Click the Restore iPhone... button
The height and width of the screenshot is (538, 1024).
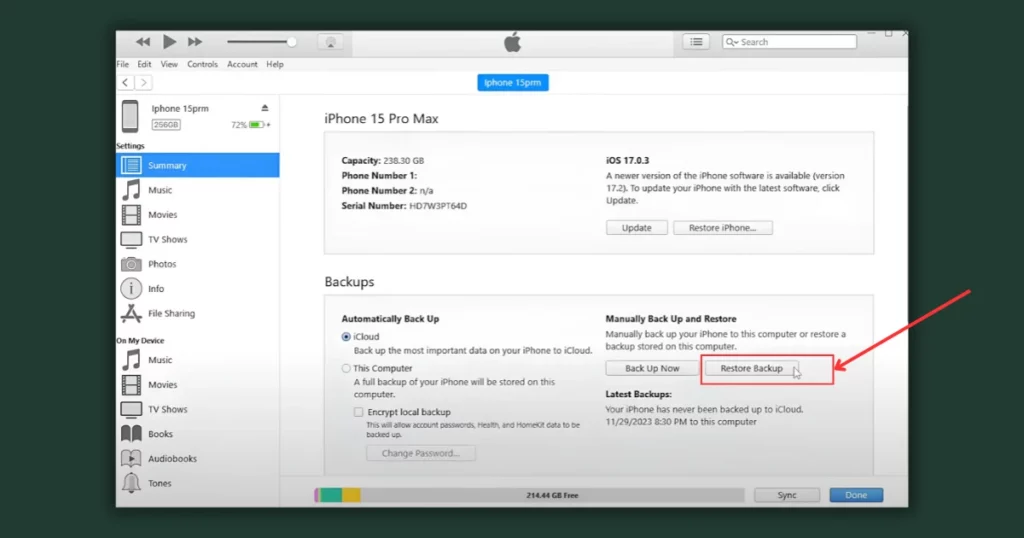tap(722, 228)
